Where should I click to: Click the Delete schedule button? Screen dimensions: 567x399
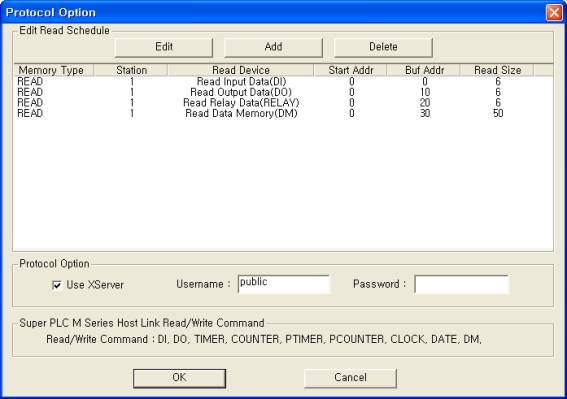tap(383, 47)
